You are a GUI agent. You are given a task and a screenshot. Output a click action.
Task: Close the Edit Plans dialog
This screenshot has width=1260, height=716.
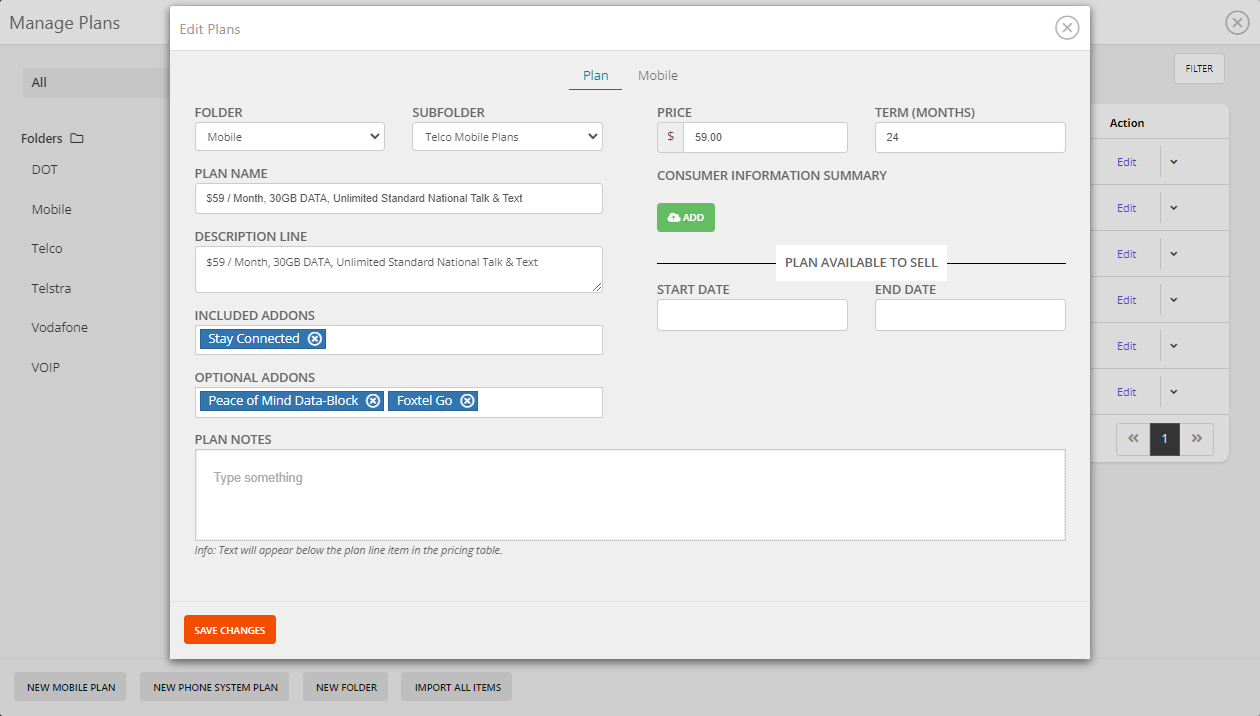[x=1067, y=27]
